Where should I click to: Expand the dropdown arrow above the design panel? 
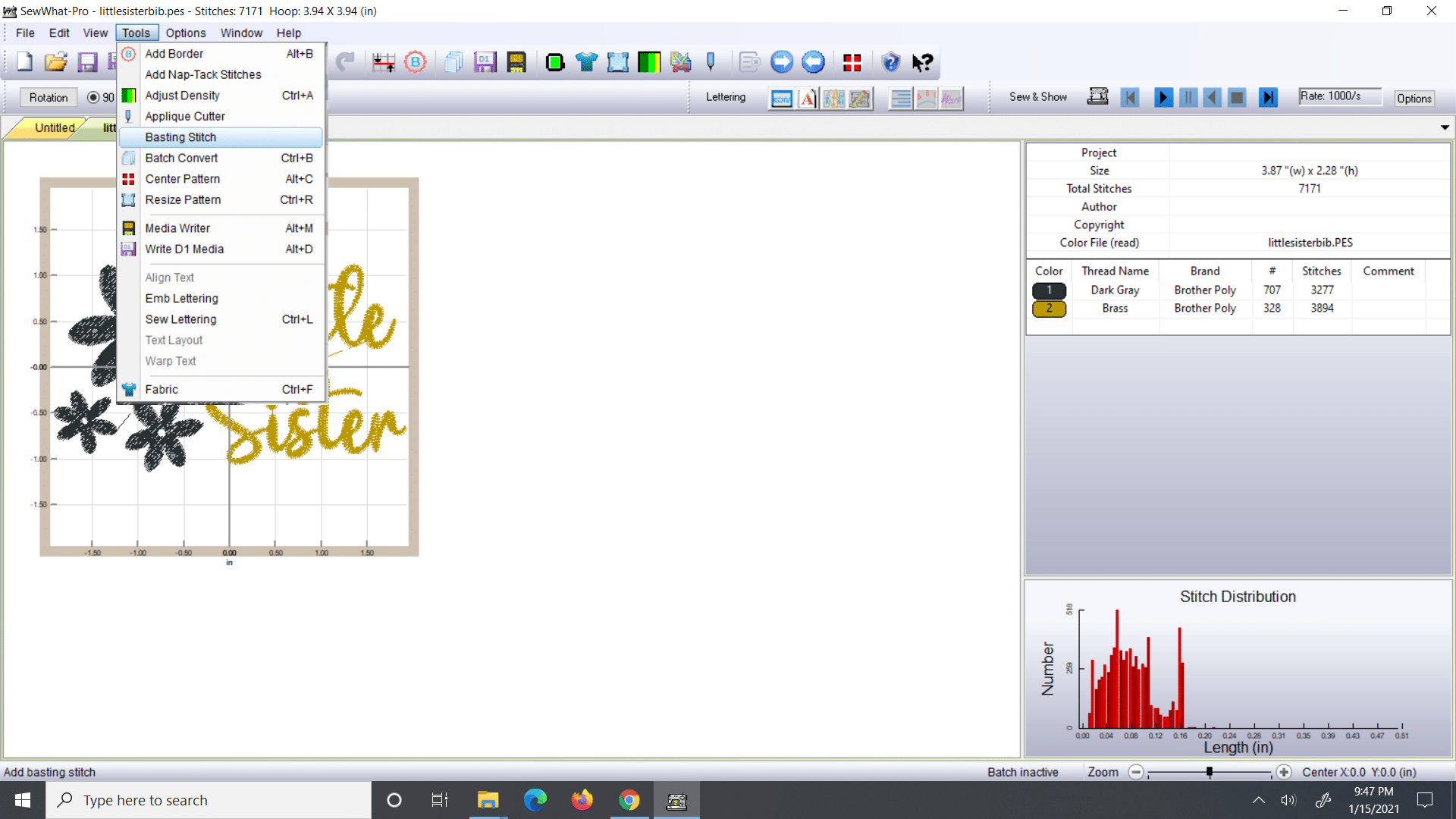[1445, 127]
